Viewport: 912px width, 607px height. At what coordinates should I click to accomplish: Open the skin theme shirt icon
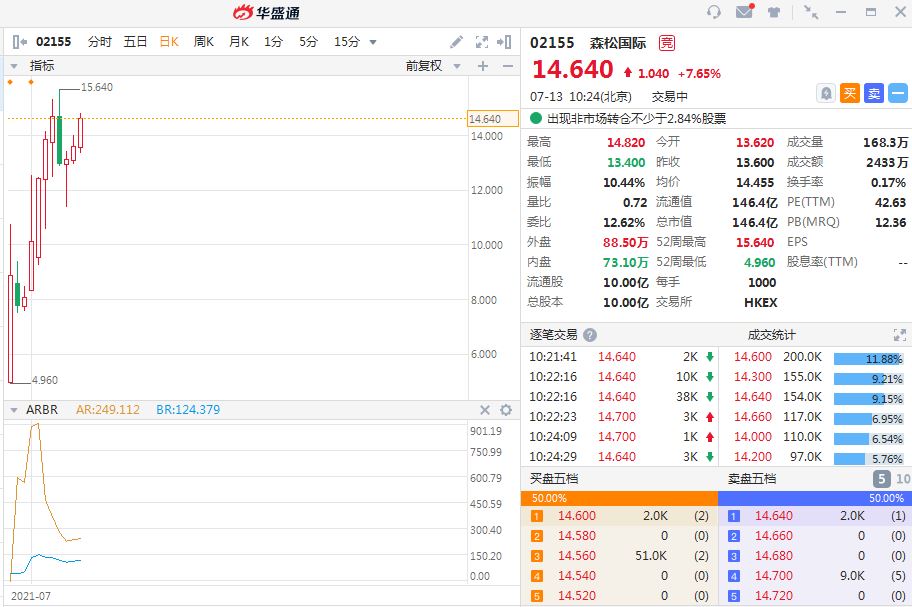click(x=774, y=12)
